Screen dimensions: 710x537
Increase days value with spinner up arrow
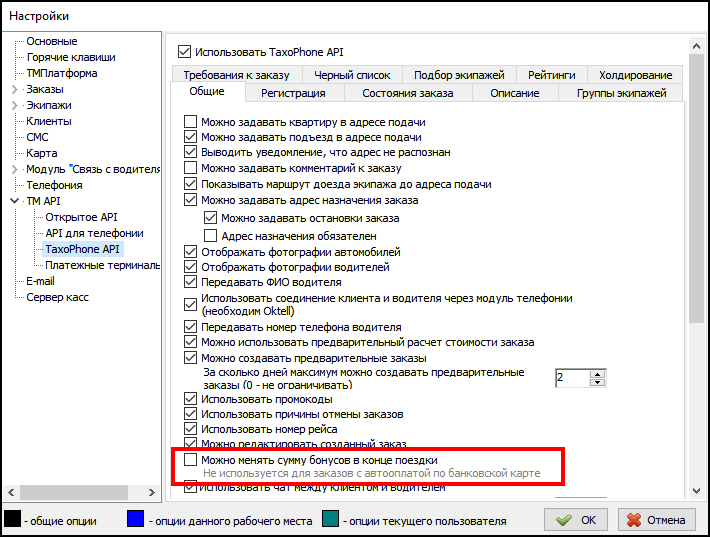pos(598,374)
